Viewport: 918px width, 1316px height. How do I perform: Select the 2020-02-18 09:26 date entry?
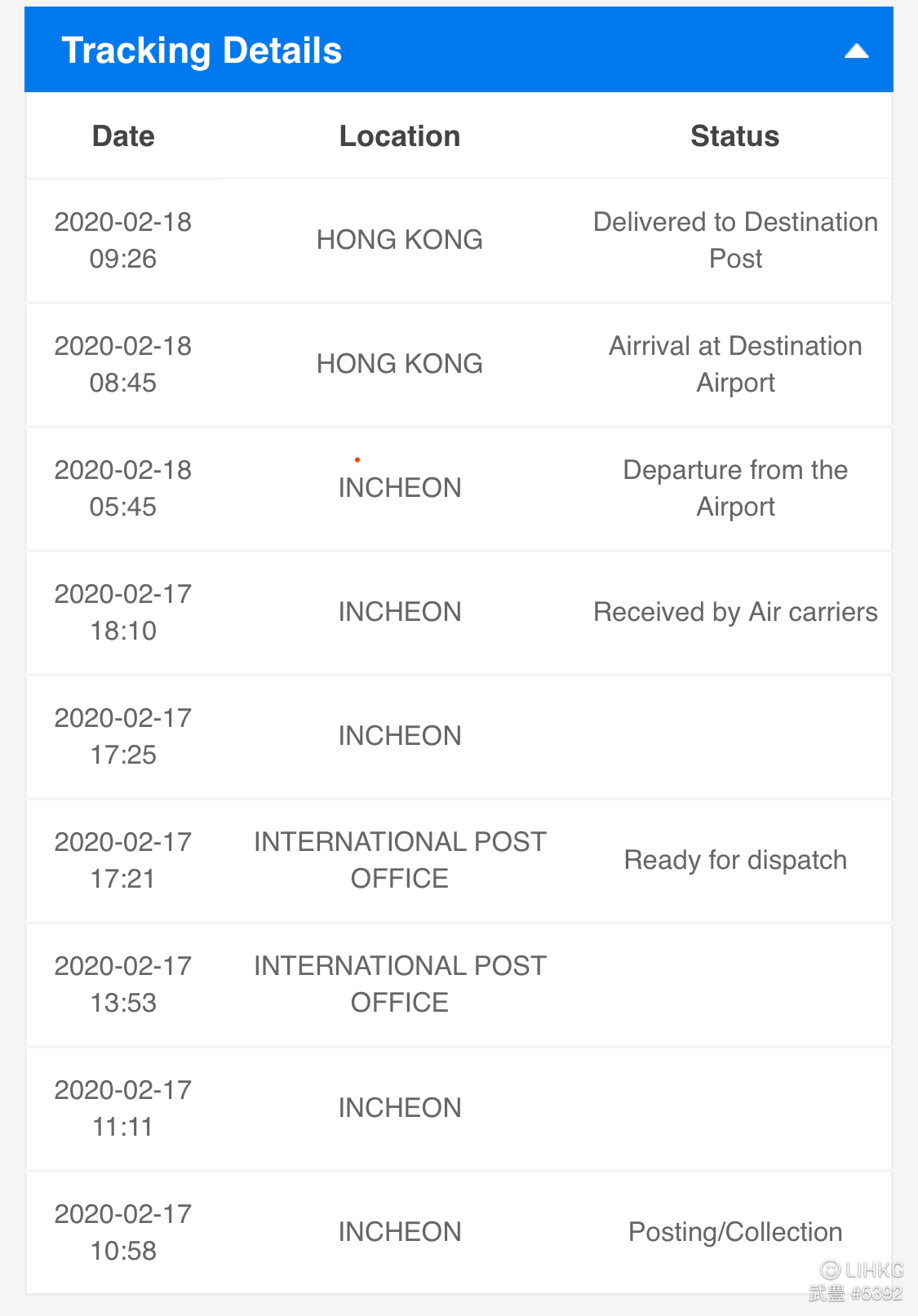[123, 240]
